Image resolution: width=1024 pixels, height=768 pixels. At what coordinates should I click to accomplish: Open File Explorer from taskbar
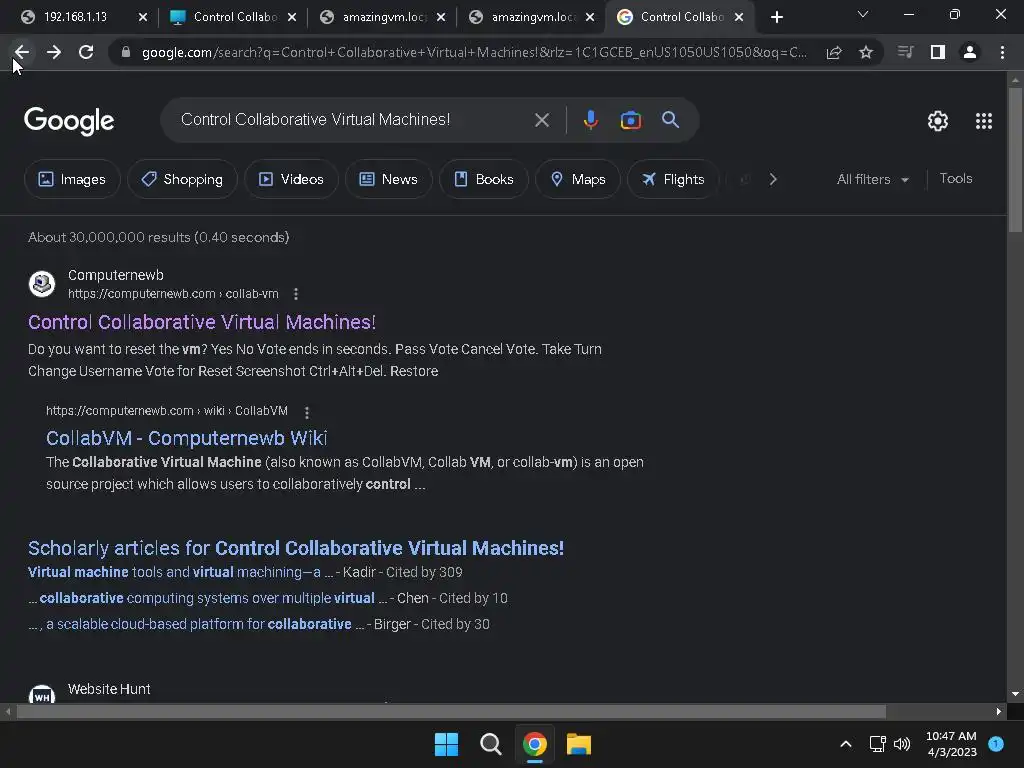[x=579, y=744]
